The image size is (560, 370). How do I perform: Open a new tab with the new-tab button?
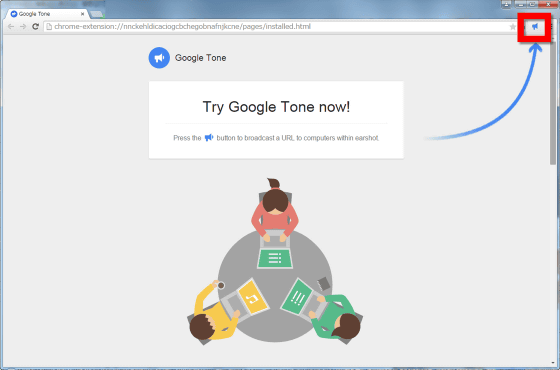pos(96,14)
